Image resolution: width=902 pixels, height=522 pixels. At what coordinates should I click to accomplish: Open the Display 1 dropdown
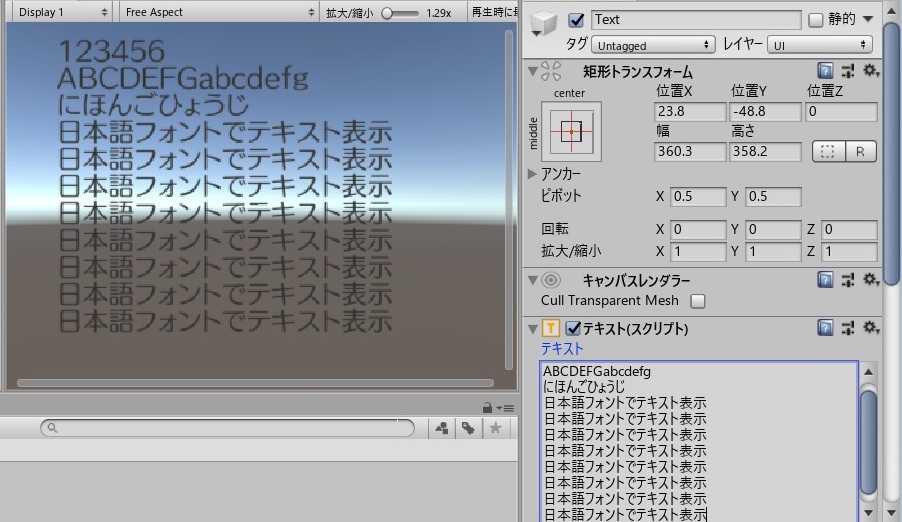coord(62,12)
